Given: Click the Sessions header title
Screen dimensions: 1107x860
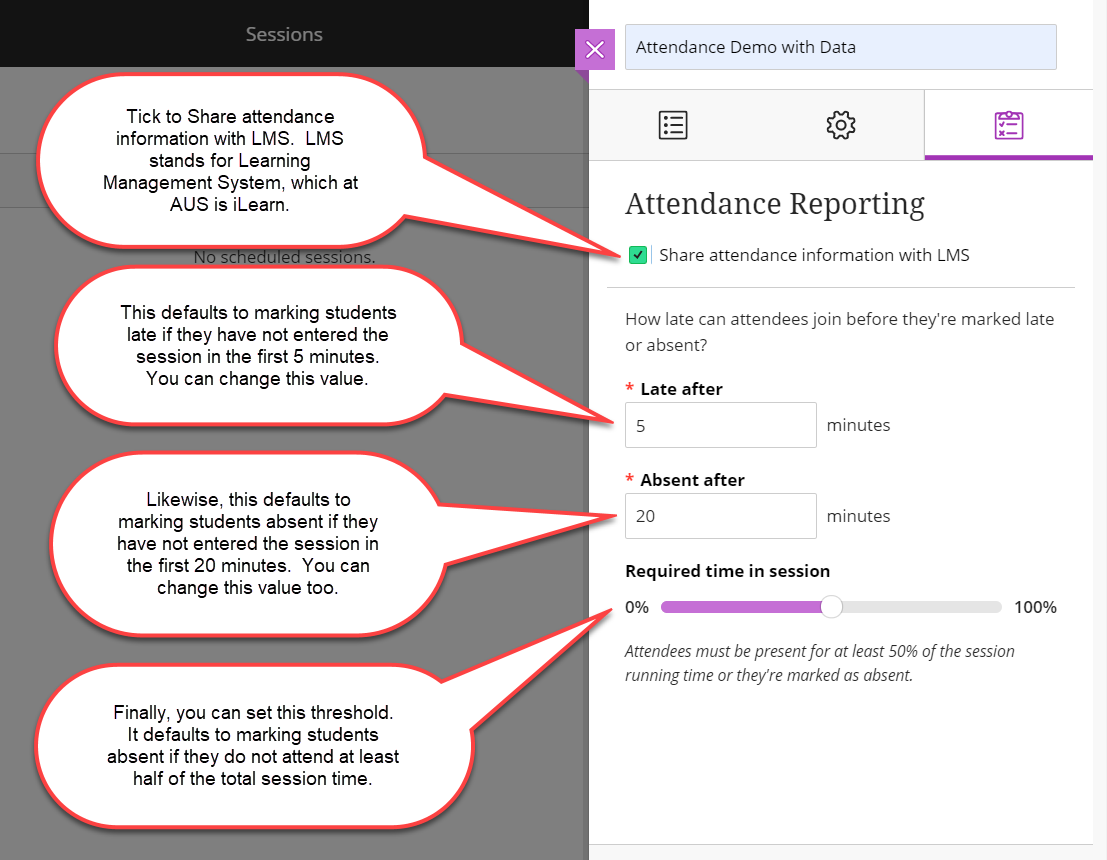Looking at the screenshot, I should tap(284, 34).
